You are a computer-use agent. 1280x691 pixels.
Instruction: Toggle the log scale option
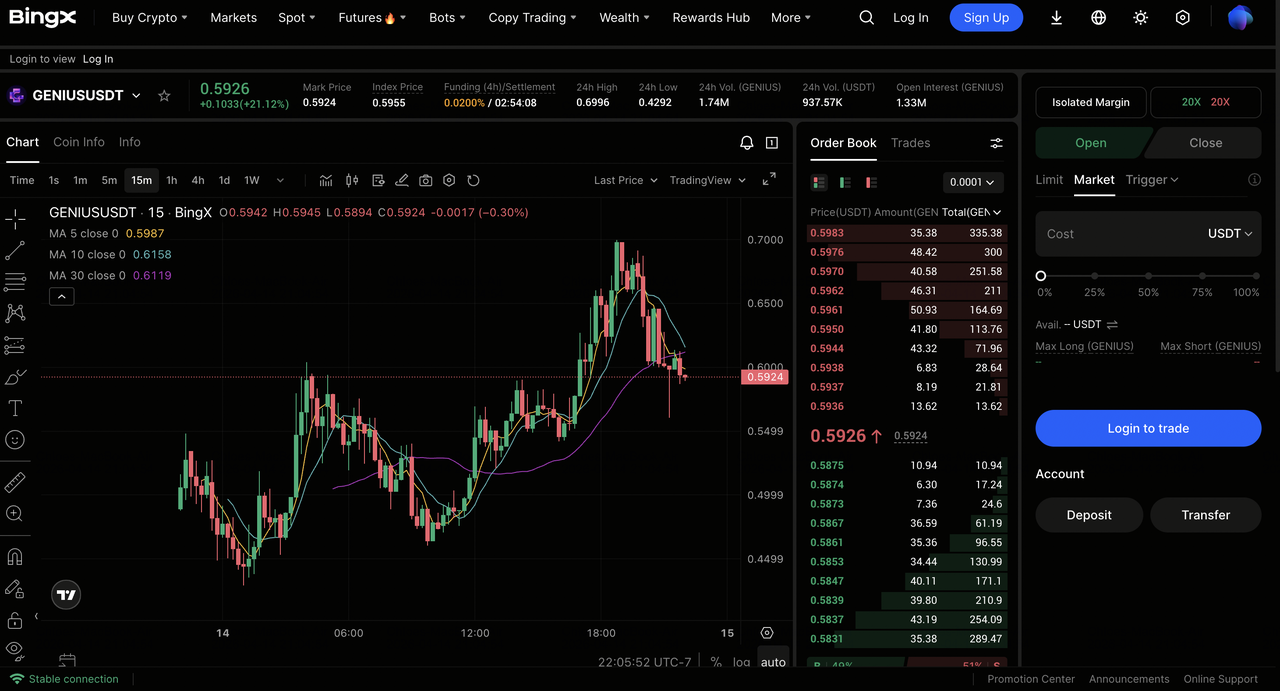741,662
